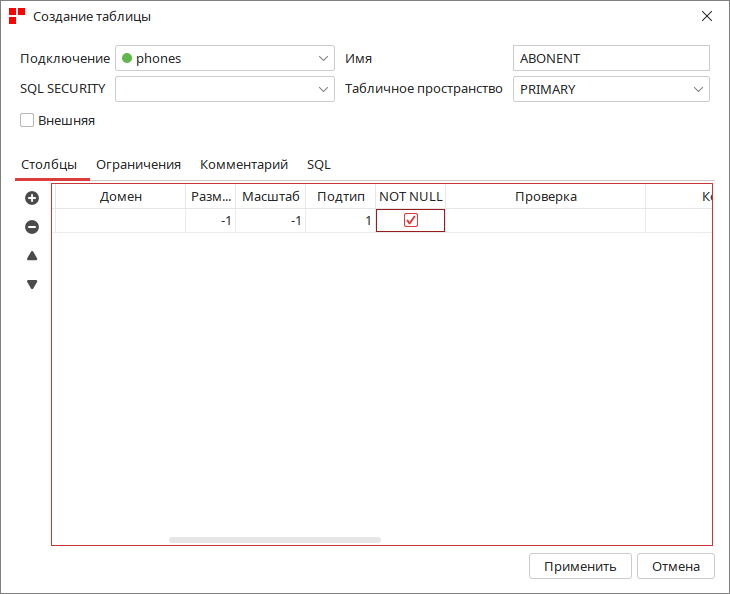Click the Имя field containing ABONENT
Image resolution: width=730 pixels, height=594 pixels.
[611, 58]
